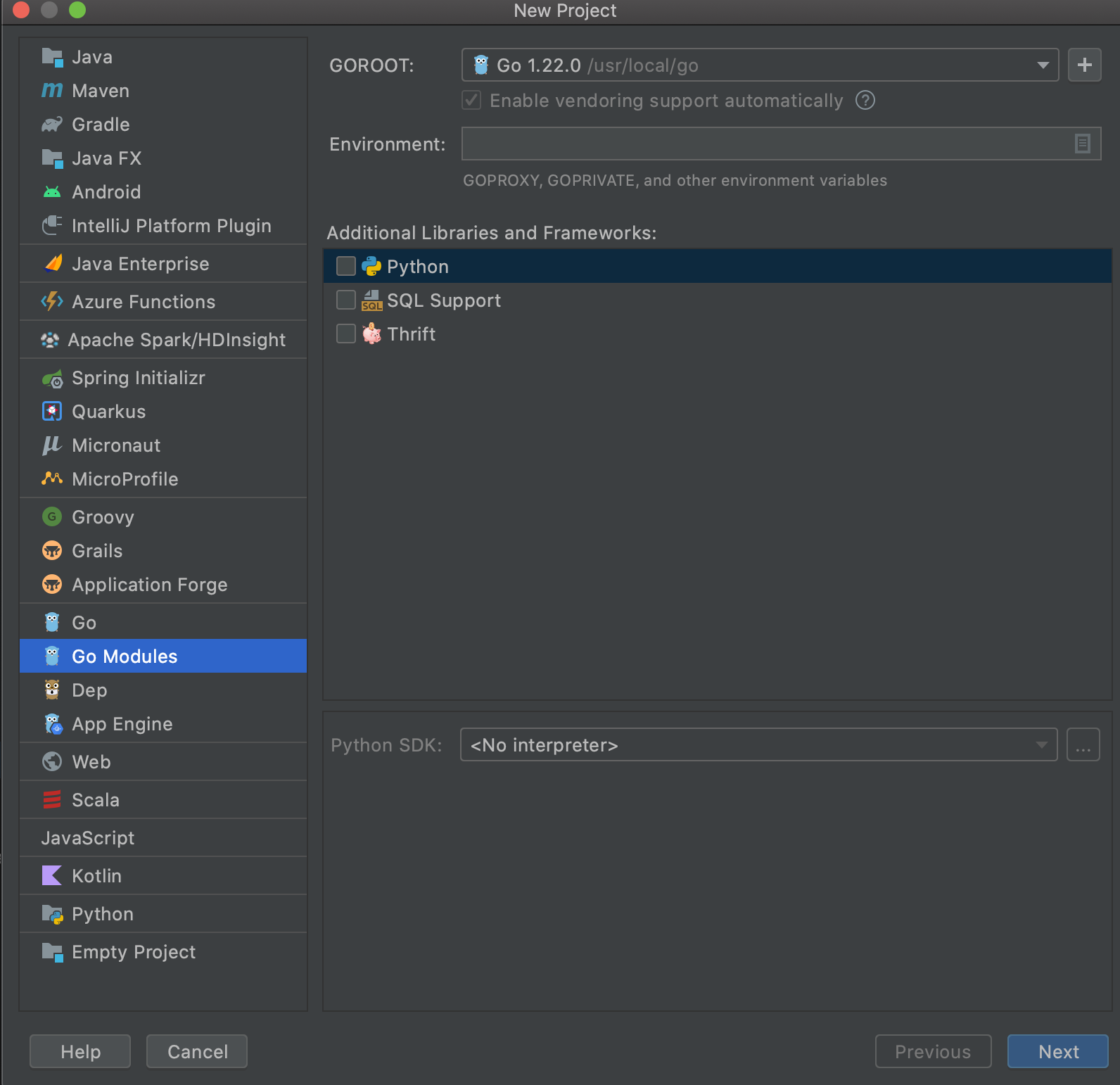The width and height of the screenshot is (1120, 1085).
Task: Choose the Maven 'm' icon
Action: coord(52,91)
